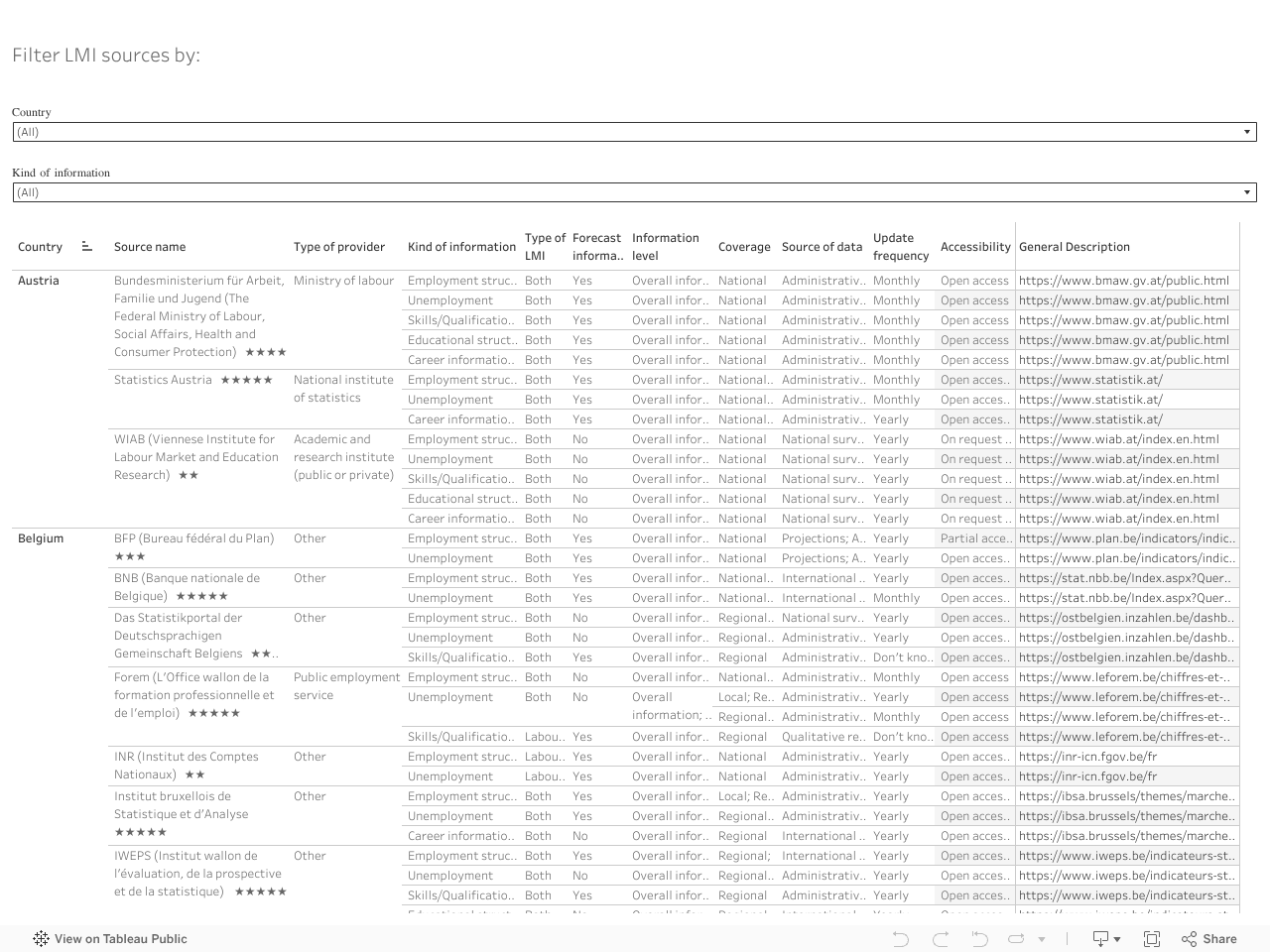The width and height of the screenshot is (1270, 952).
Task: Click the Redo icon in the bottom toolbar
Action: pyautogui.click(x=941, y=939)
